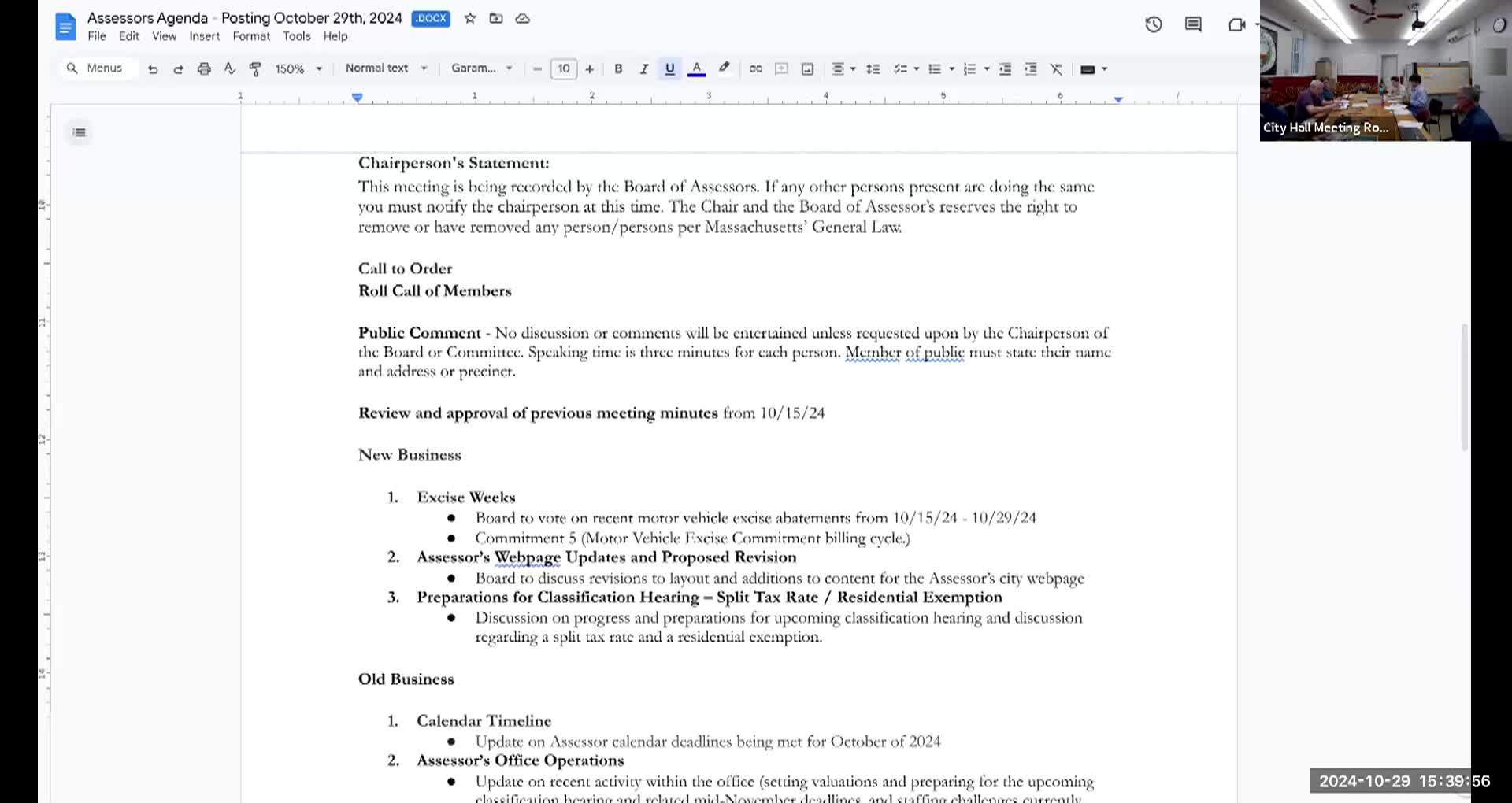Image resolution: width=1512 pixels, height=803 pixels.
Task: Open the text color picker
Action: [696, 69]
